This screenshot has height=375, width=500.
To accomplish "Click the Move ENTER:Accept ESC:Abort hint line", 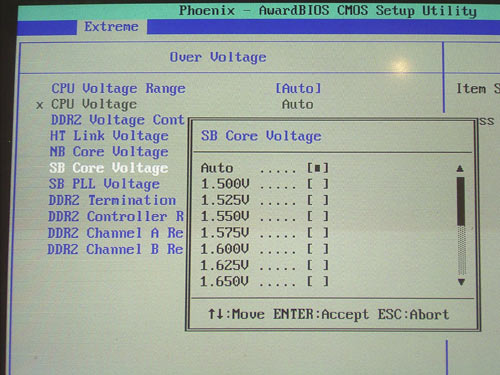I will point(328,314).
